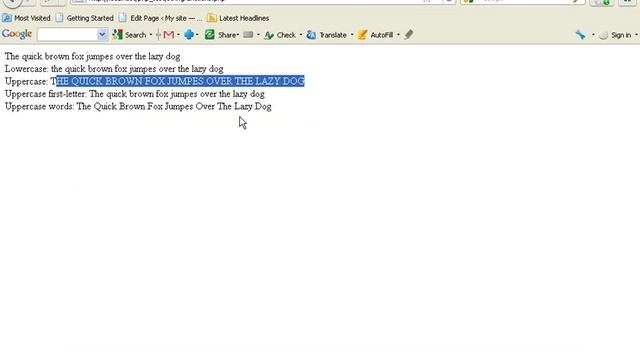This screenshot has width=640, height=360.
Task: Click the Check spelling ABC icon
Action: click(x=269, y=35)
